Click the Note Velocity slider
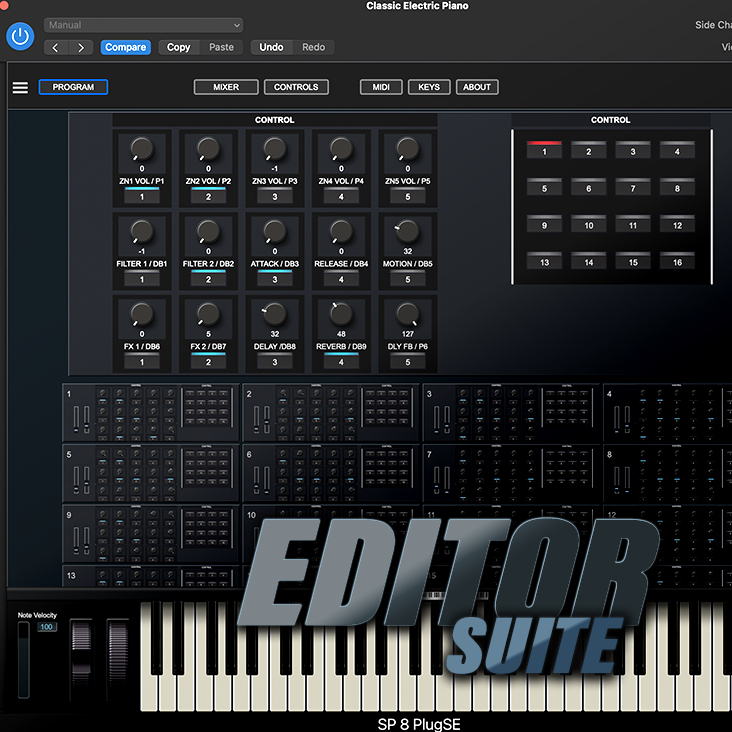Viewport: 732px width, 732px height. click(x=24, y=660)
